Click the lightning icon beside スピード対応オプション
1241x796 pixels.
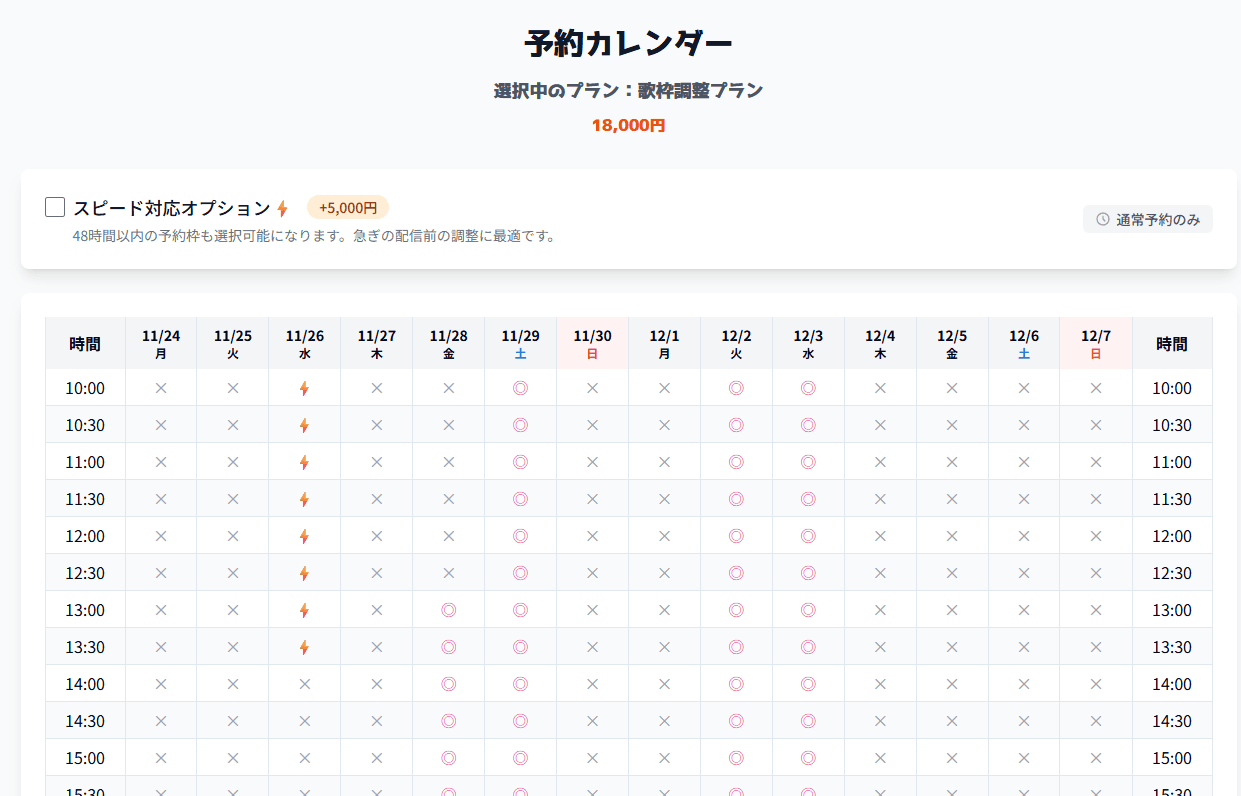coord(282,208)
